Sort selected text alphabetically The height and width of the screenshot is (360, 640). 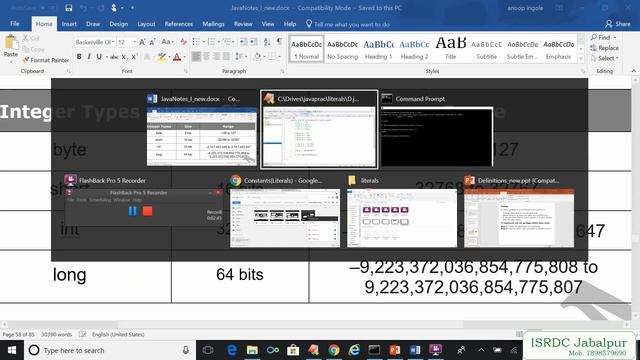tap(267, 42)
